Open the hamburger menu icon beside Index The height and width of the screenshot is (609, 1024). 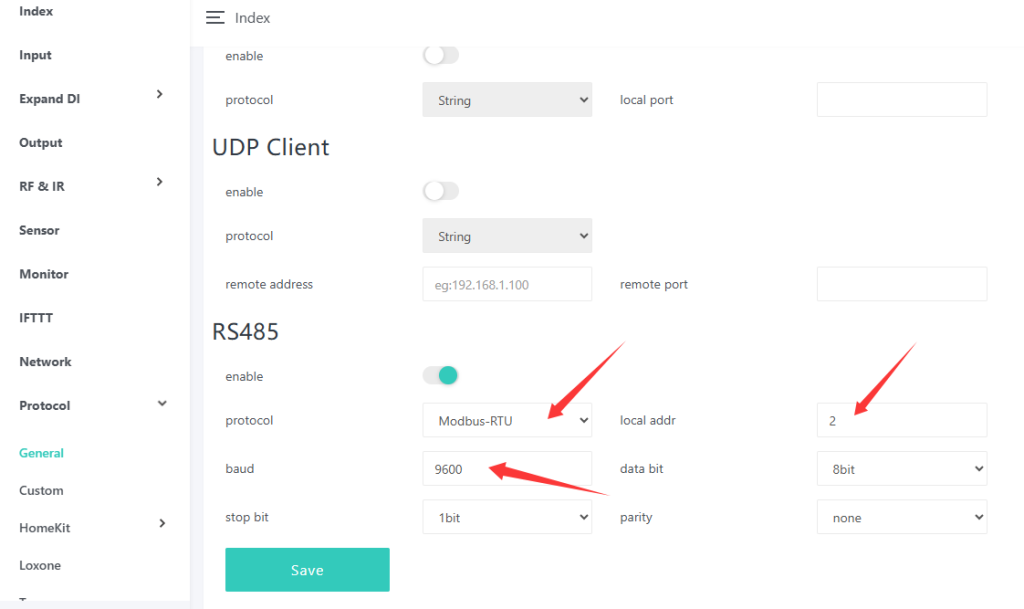tap(215, 18)
